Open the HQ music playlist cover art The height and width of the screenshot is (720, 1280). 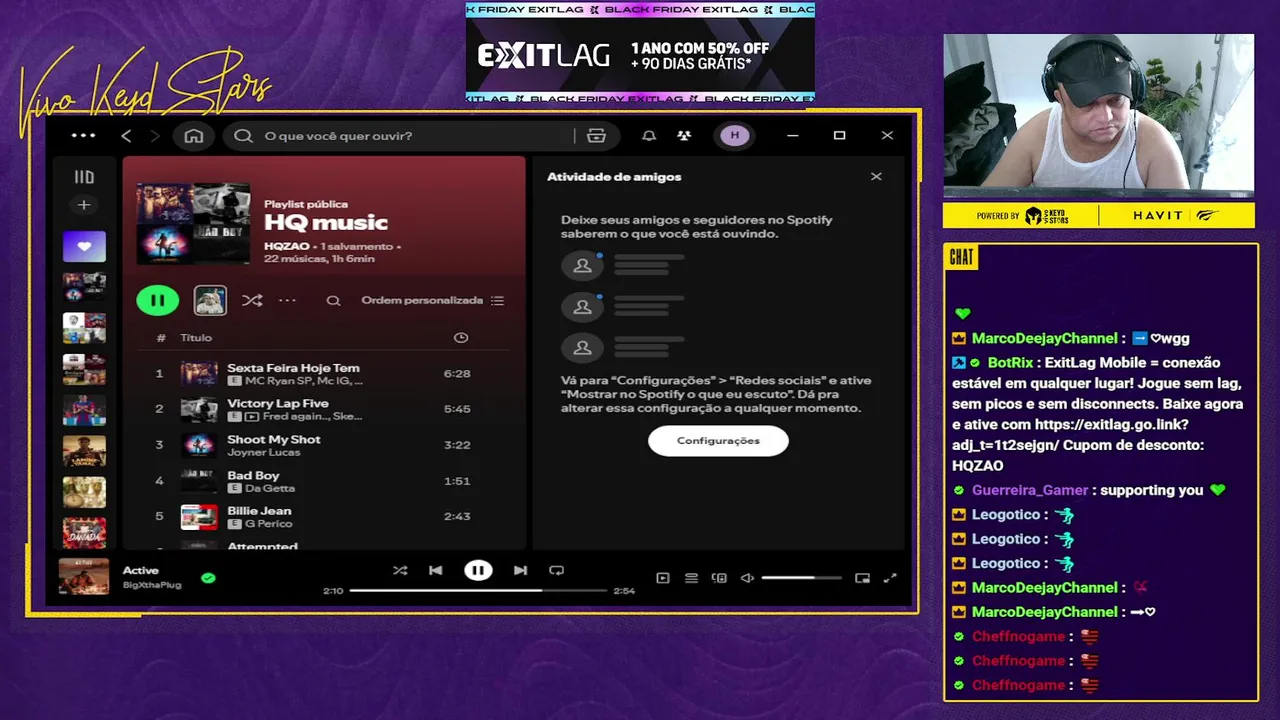pyautogui.click(x=194, y=223)
